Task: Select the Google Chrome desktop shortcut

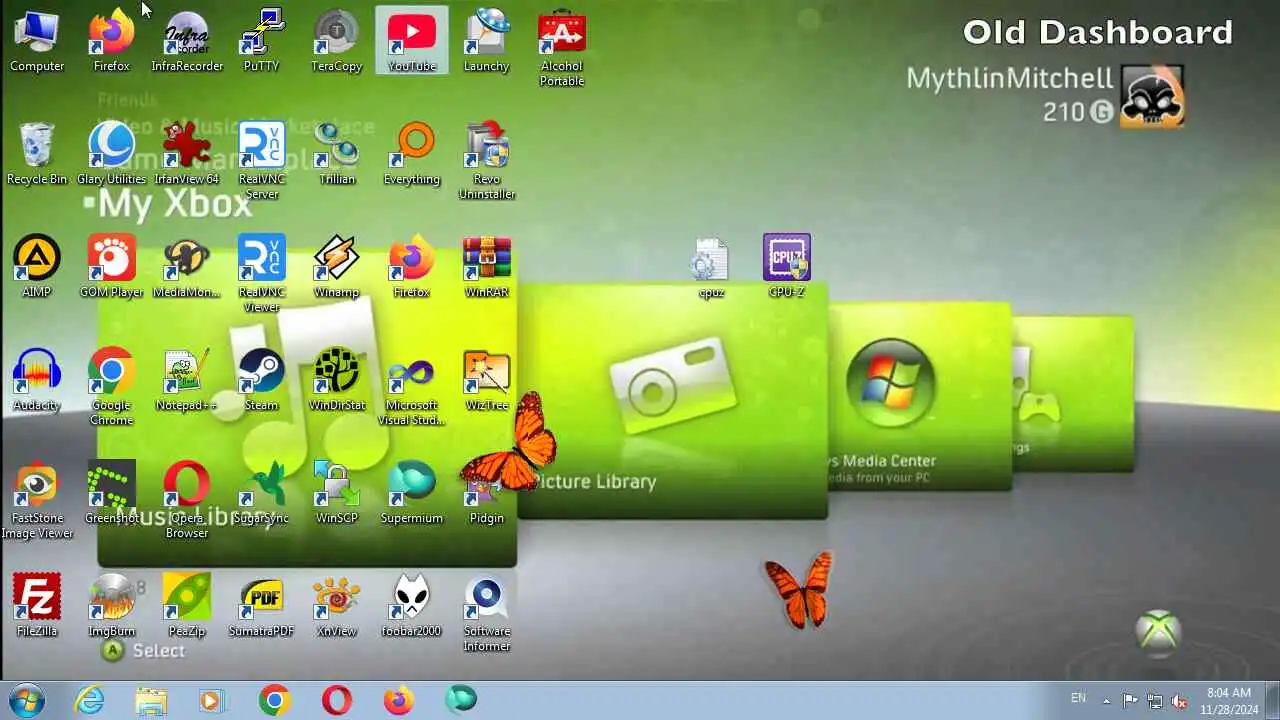Action: point(112,387)
